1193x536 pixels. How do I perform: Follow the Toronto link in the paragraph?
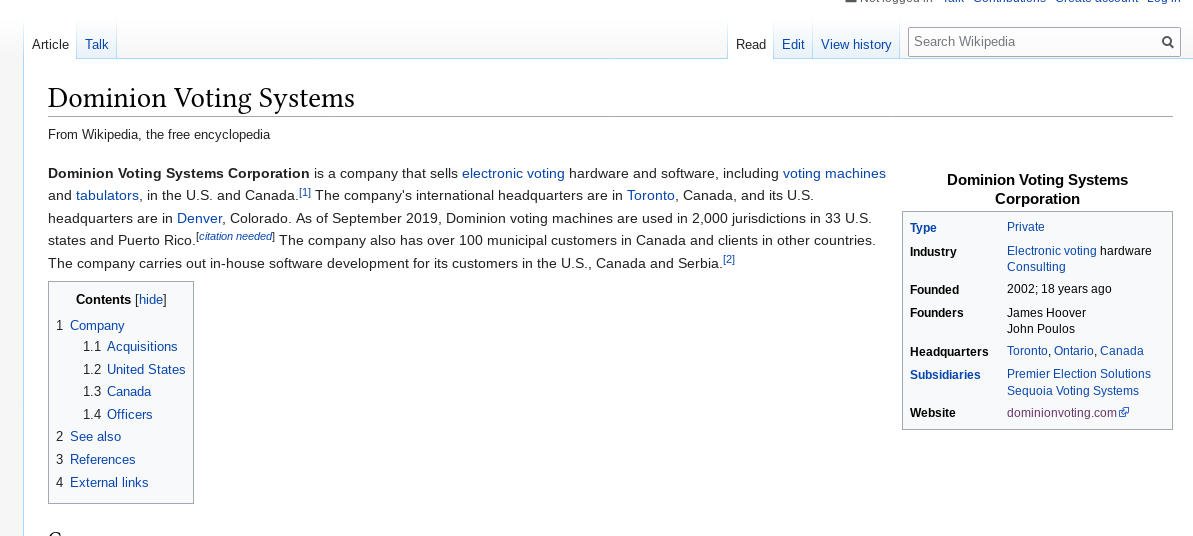click(x=651, y=195)
